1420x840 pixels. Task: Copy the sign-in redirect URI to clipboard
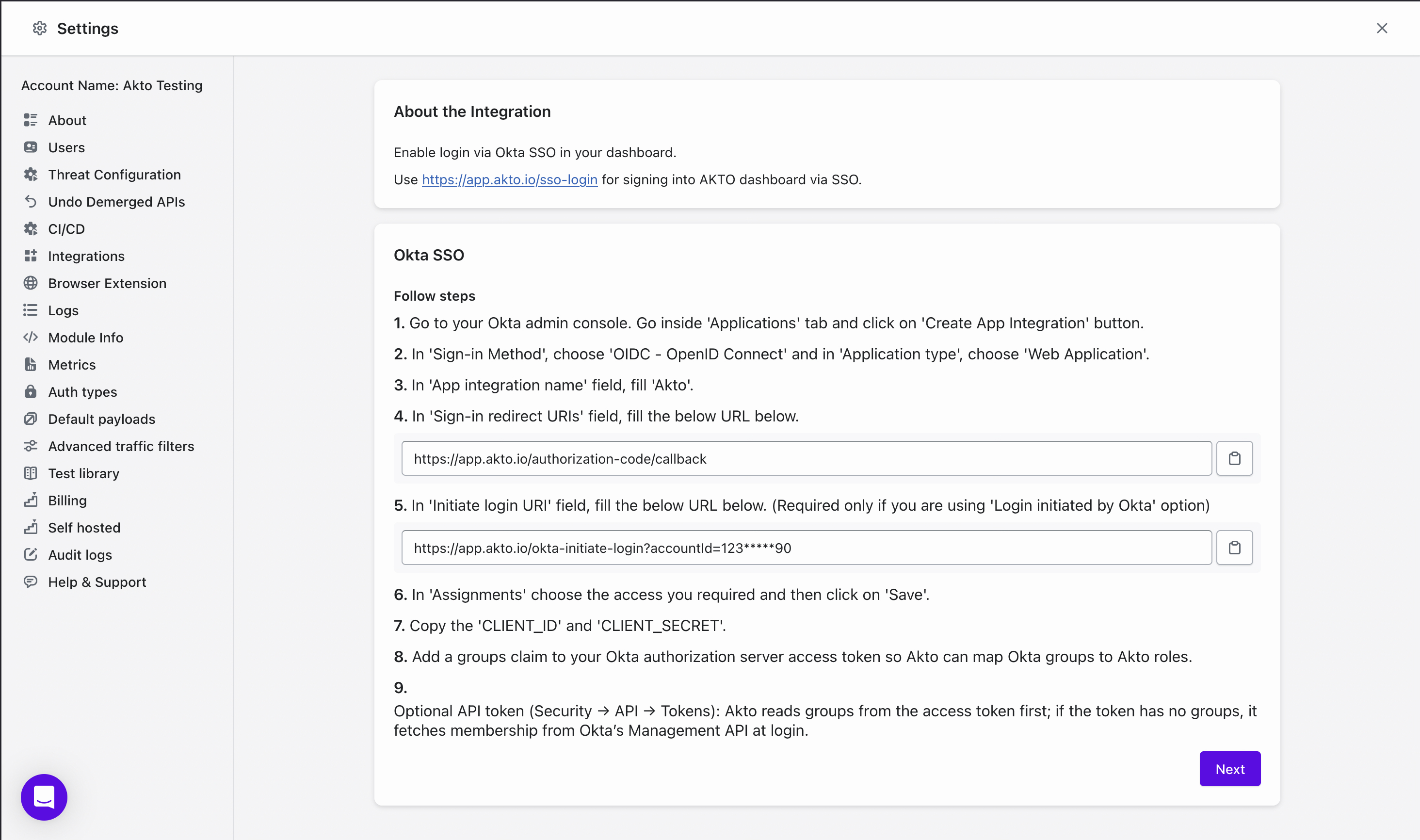(1234, 458)
